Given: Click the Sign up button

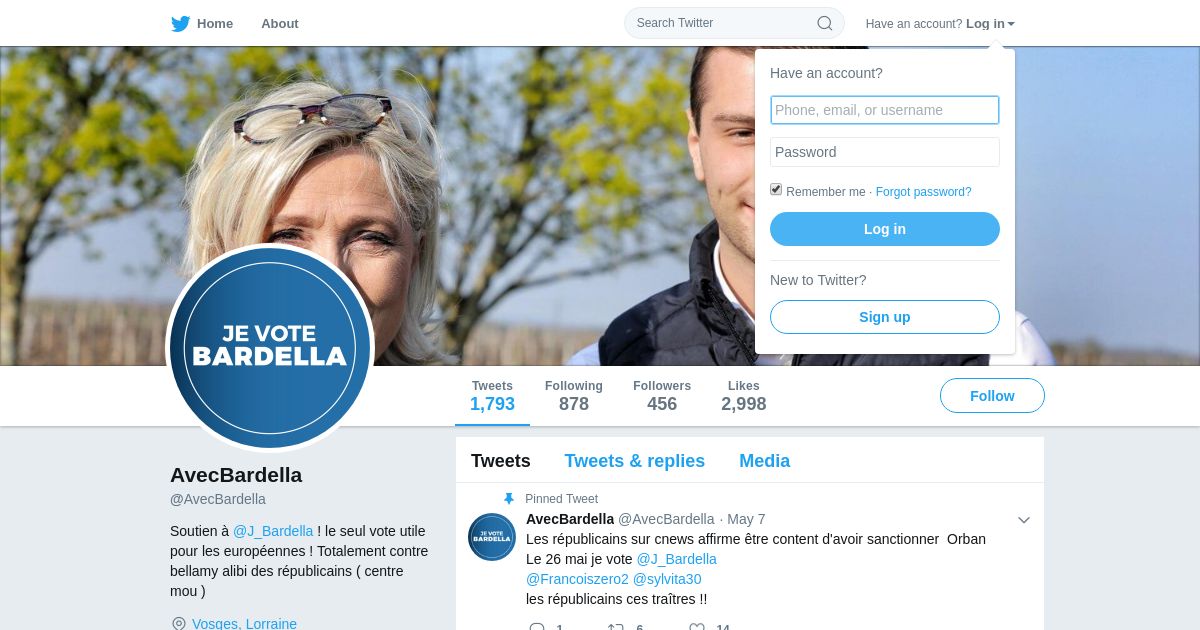Looking at the screenshot, I should tap(885, 317).
